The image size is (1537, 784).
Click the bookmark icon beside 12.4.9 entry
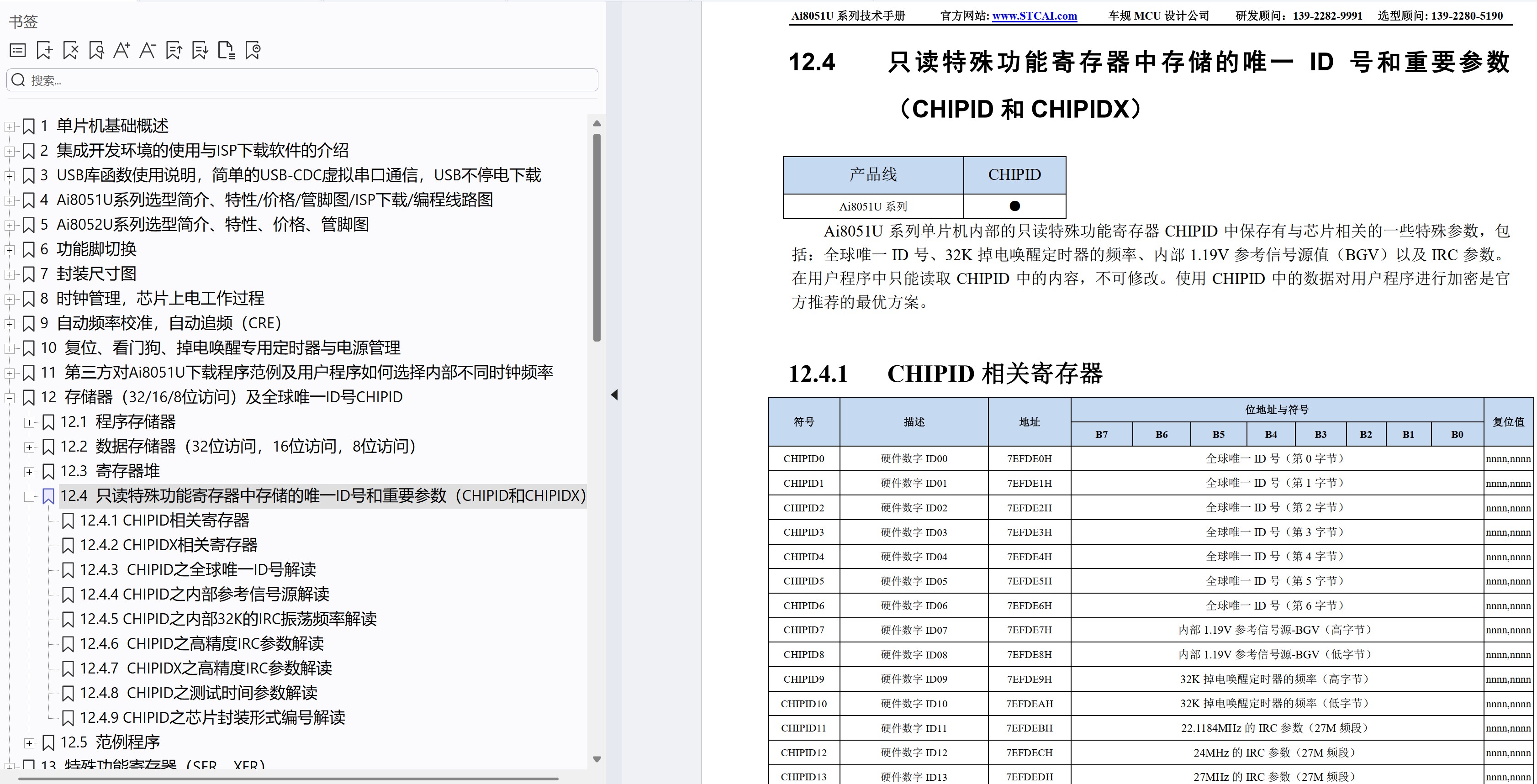coord(68,718)
